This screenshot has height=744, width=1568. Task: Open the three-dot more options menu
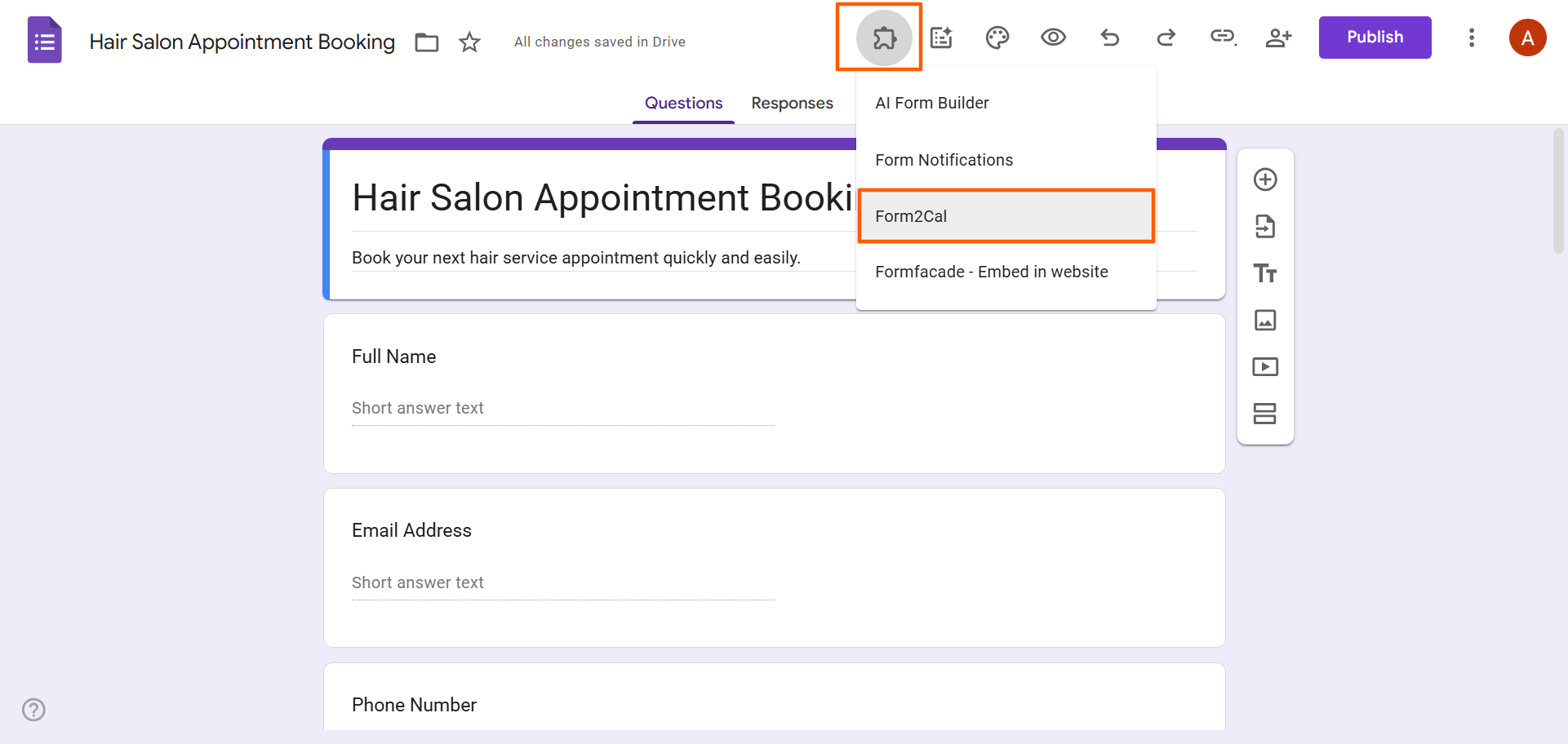coord(1472,38)
